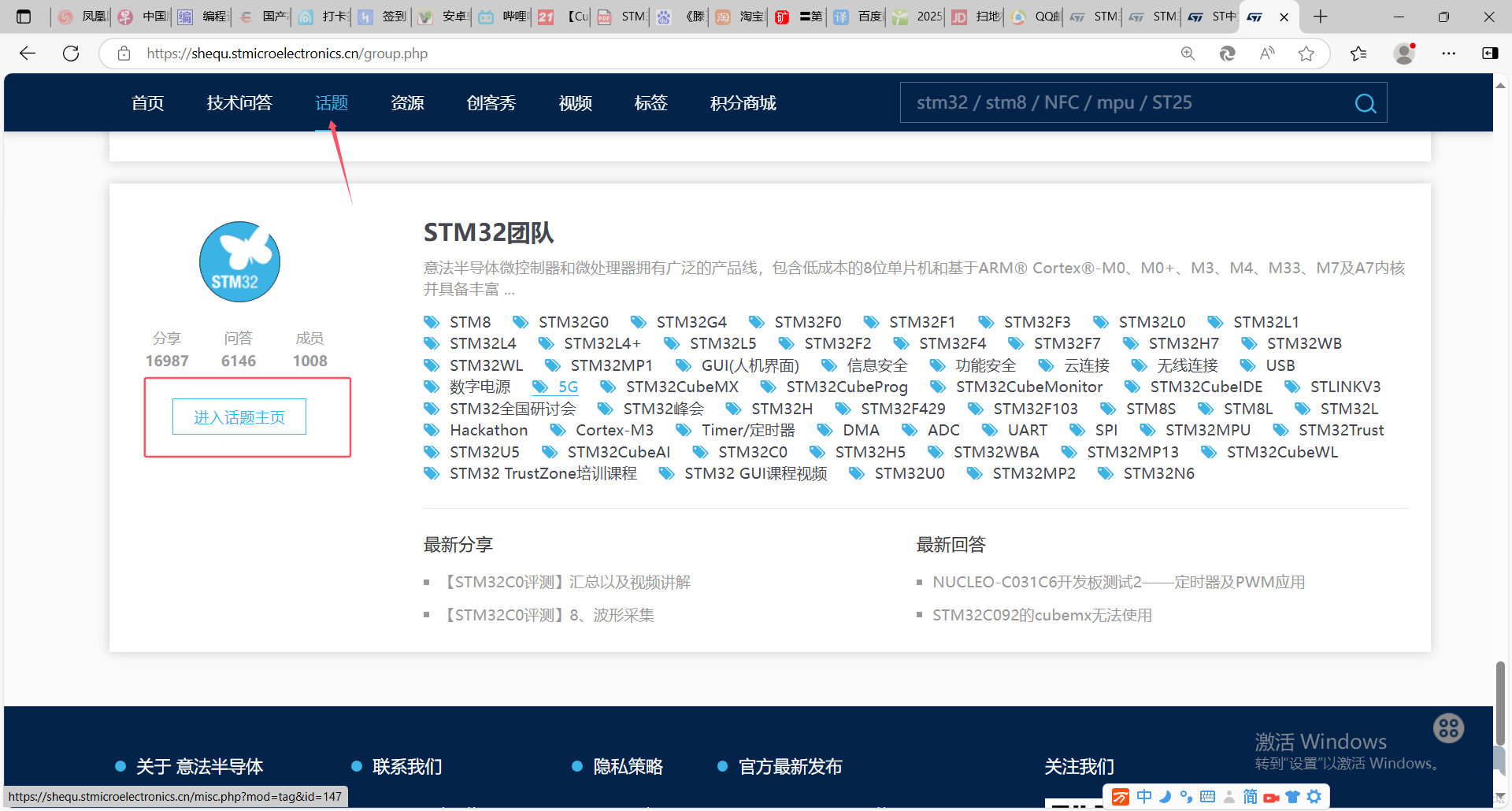Open the tab actions menu icon
Viewport: 1512px width, 811px height.
click(x=24, y=17)
